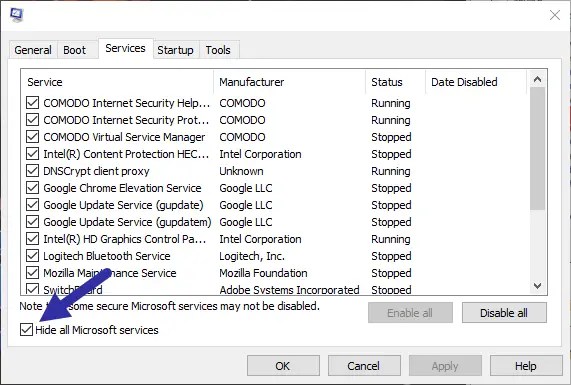
Task: Open the Tools tab
Action: coord(218,50)
